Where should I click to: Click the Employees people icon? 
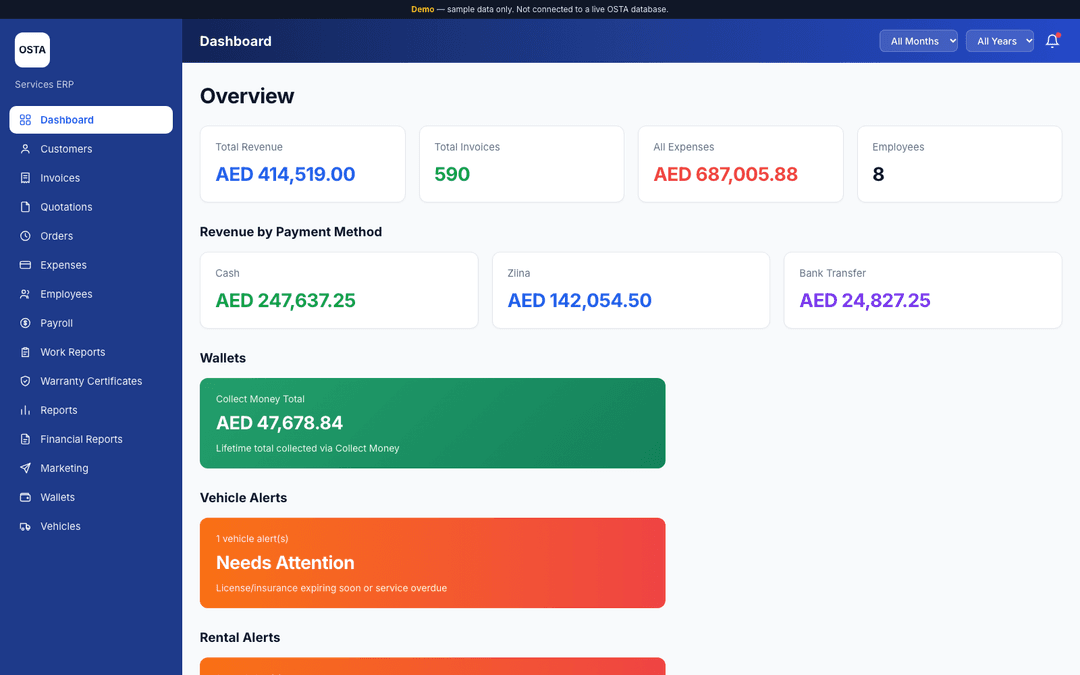click(x=25, y=294)
